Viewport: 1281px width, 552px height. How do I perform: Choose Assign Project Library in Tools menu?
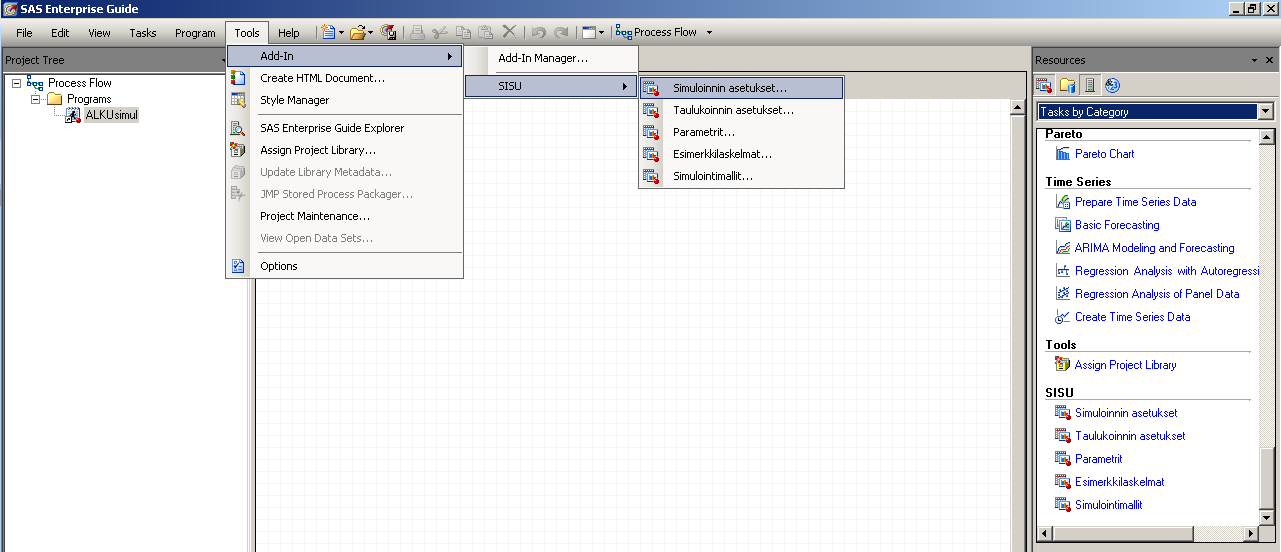tap(344, 150)
